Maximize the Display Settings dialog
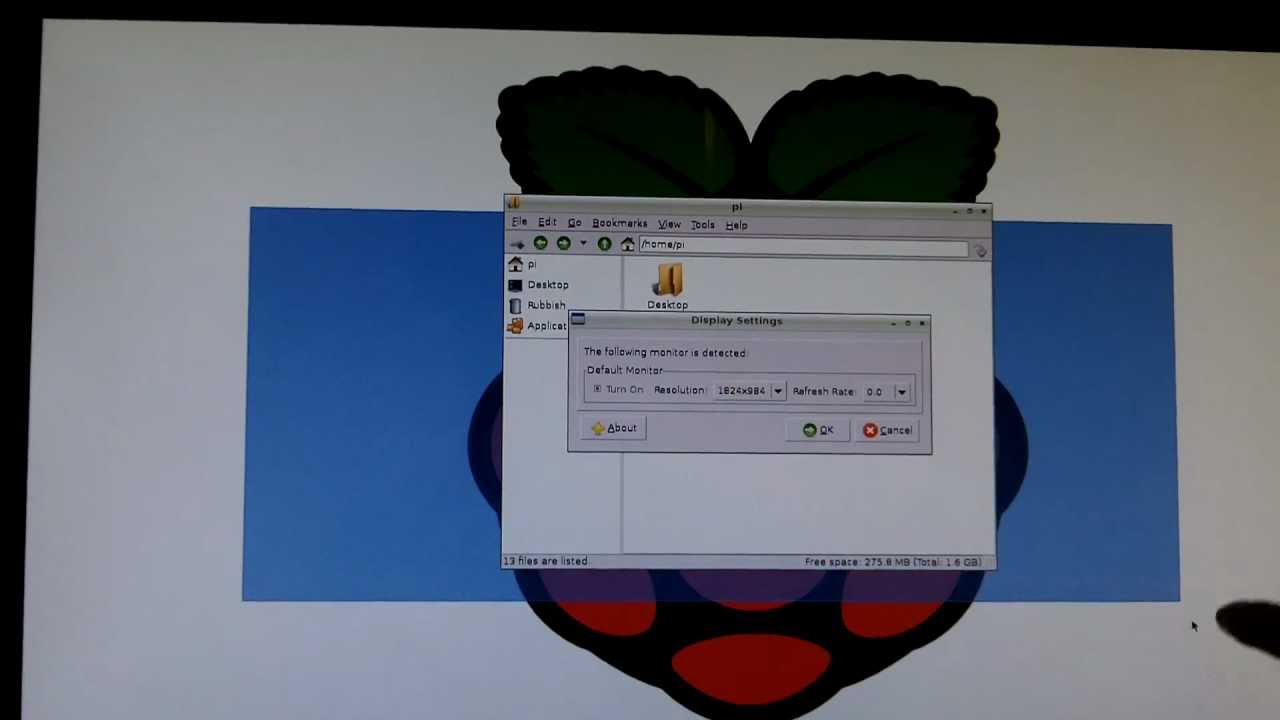This screenshot has width=1280, height=720. (907, 323)
